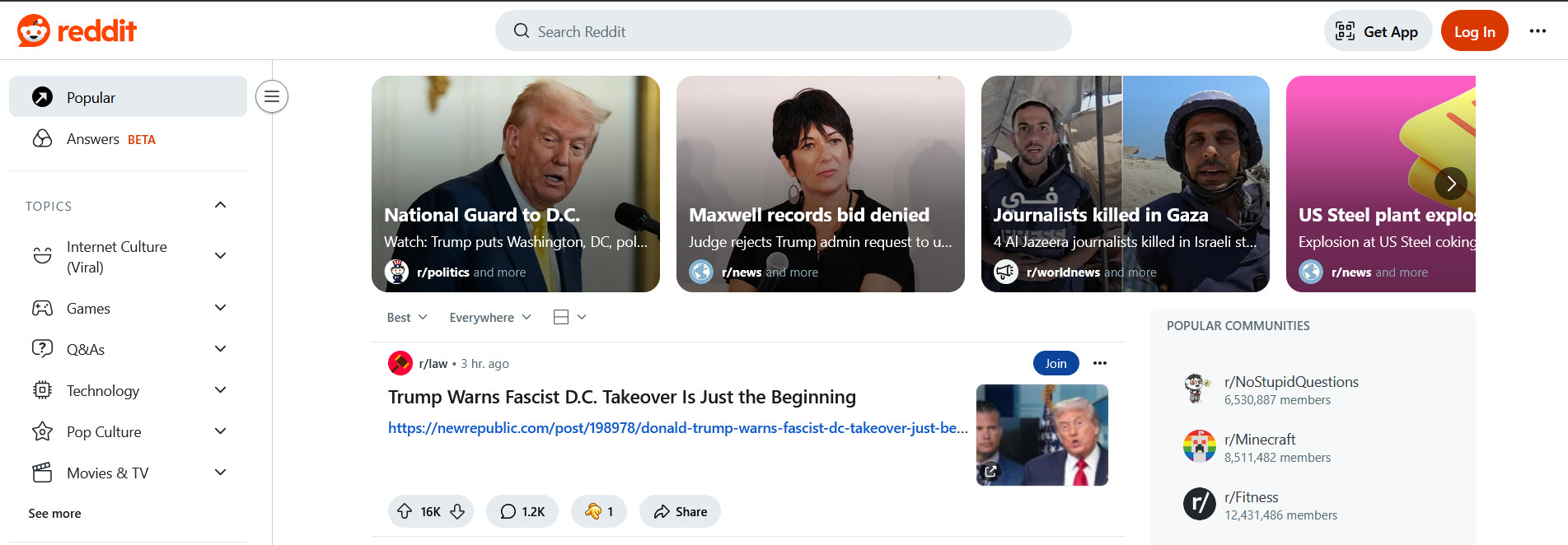The height and width of the screenshot is (545, 1568).
Task: Open the r/law post thumbnail image
Action: click(1041, 435)
